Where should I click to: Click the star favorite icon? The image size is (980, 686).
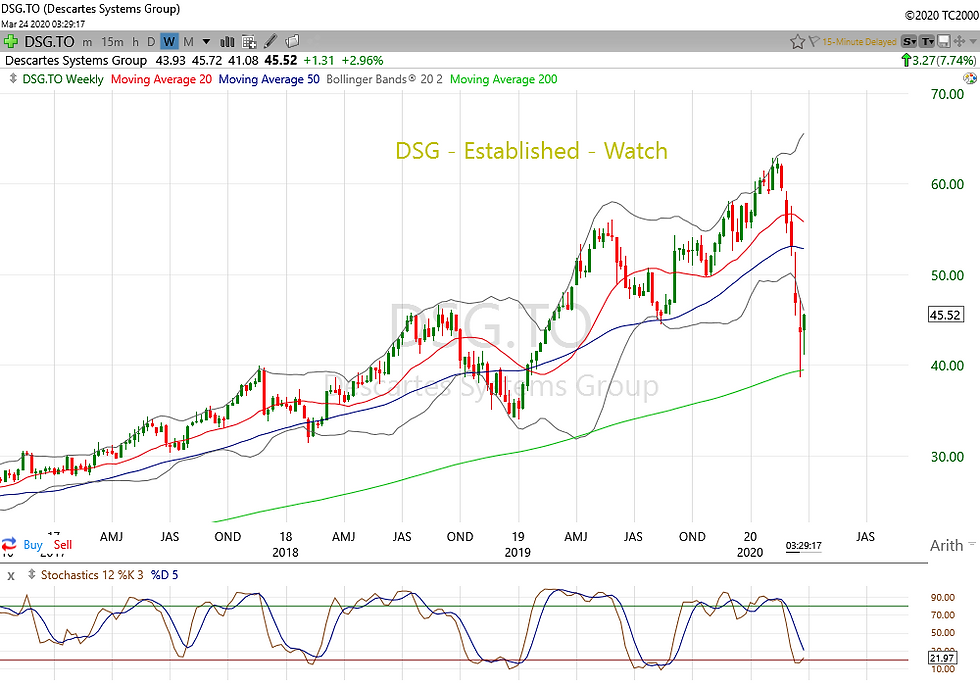click(x=797, y=42)
